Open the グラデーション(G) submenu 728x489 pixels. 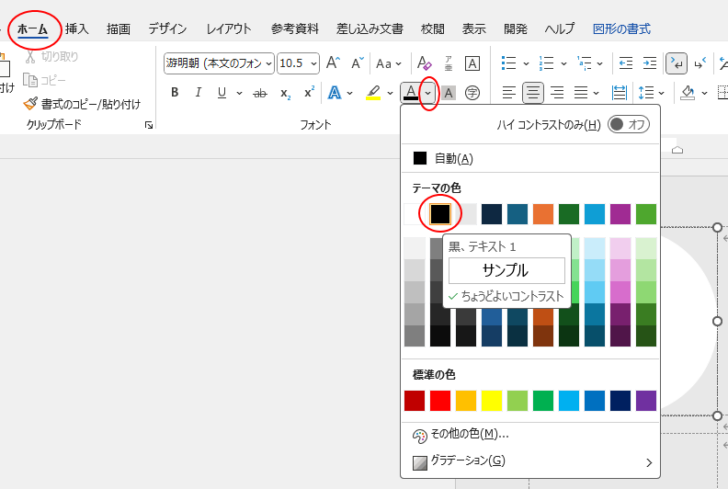(x=530, y=462)
